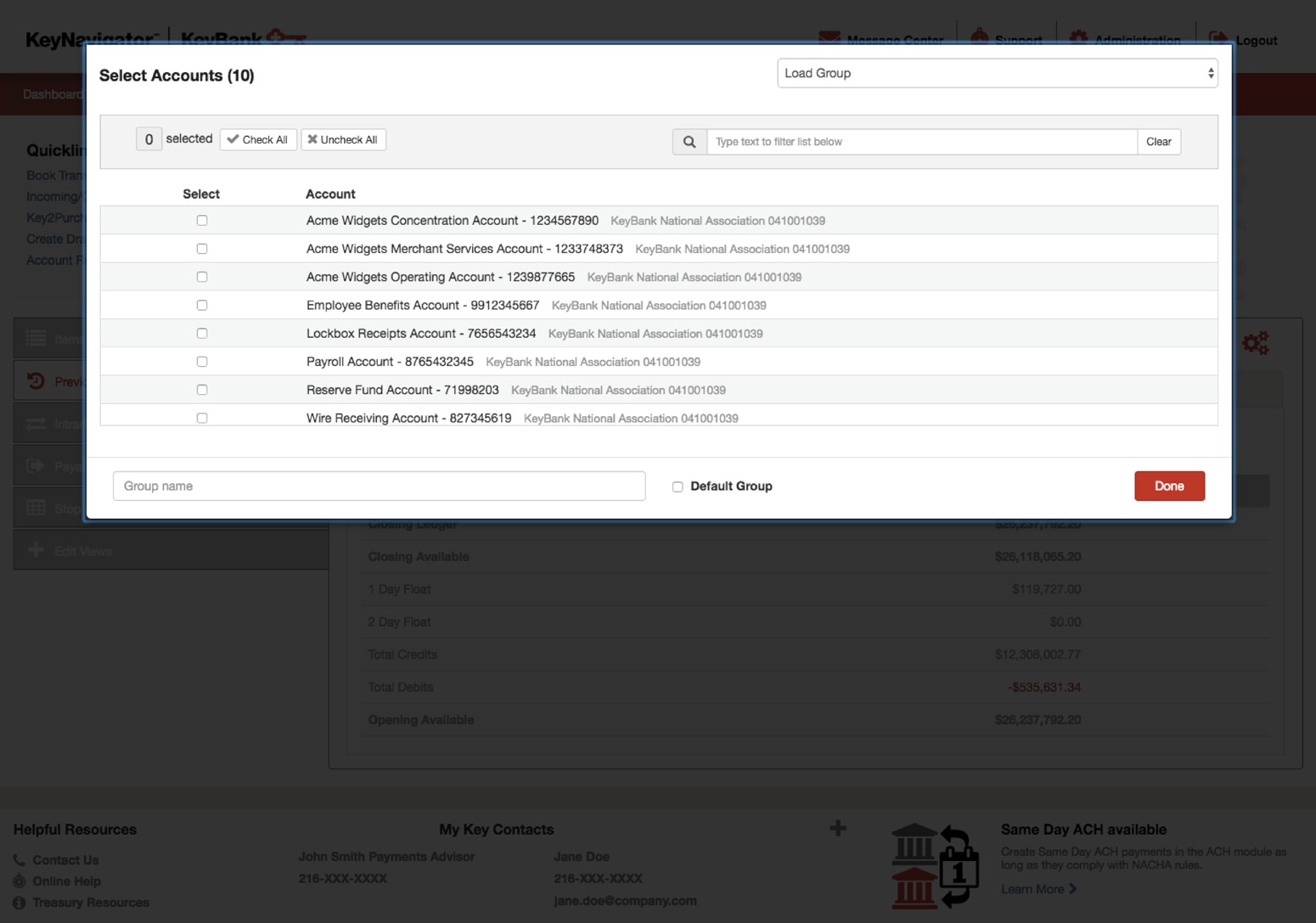Click Reserve Fund Account - 71998203 text
This screenshot has height=923, width=1316.
tap(402, 390)
